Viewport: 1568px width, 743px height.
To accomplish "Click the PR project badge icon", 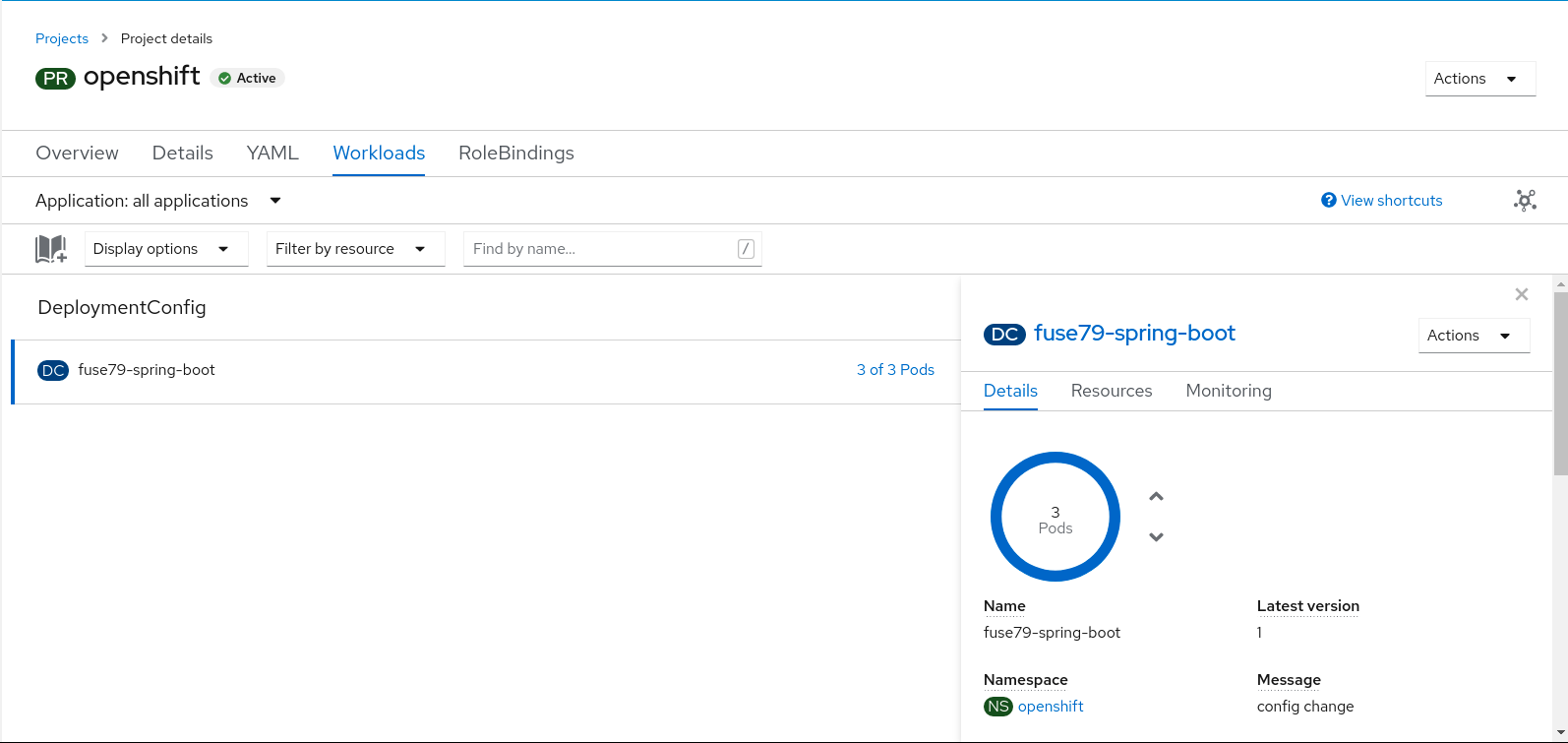I will 55,79.
